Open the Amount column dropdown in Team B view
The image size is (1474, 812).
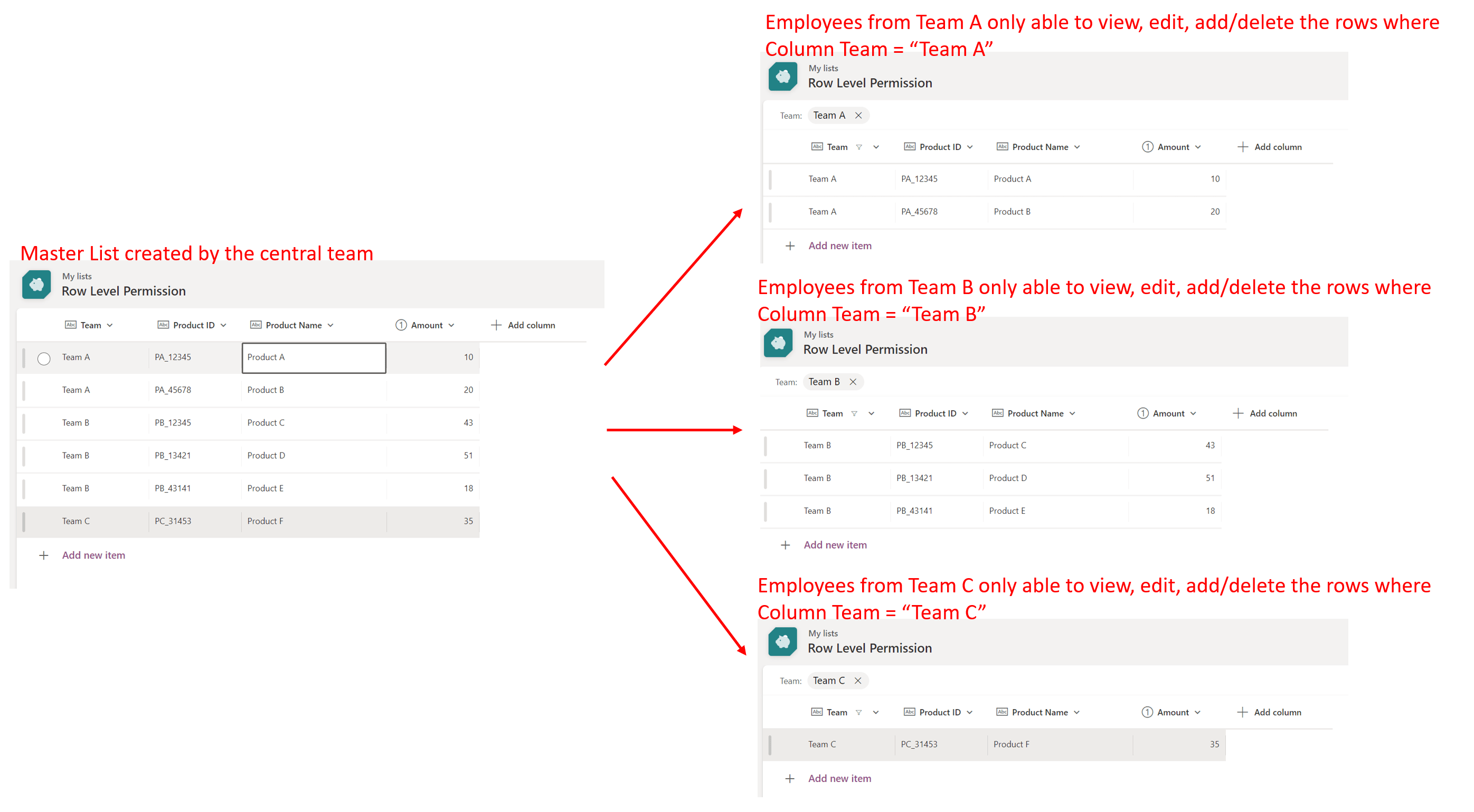1193,413
